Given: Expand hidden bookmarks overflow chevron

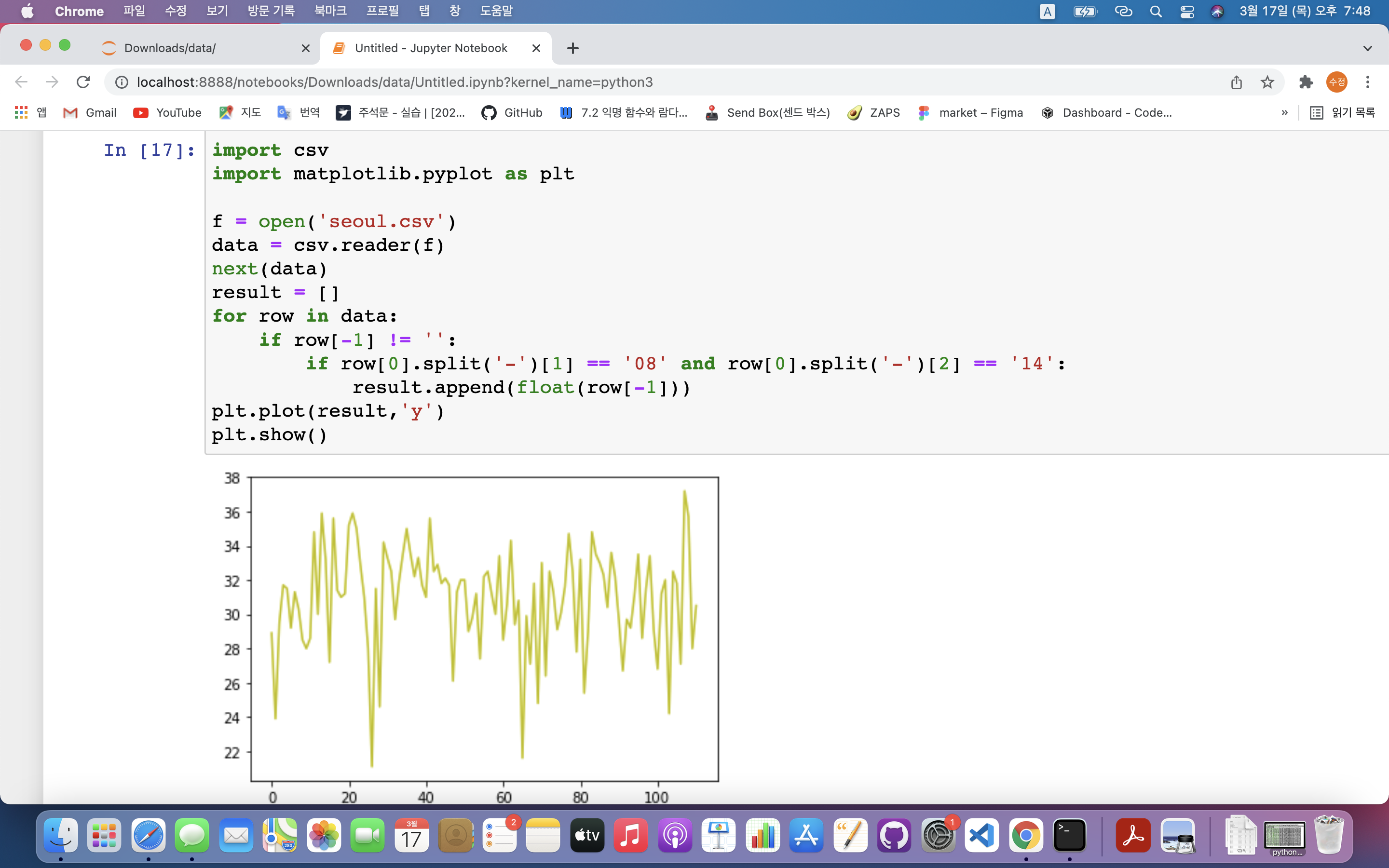Looking at the screenshot, I should coord(1284,112).
